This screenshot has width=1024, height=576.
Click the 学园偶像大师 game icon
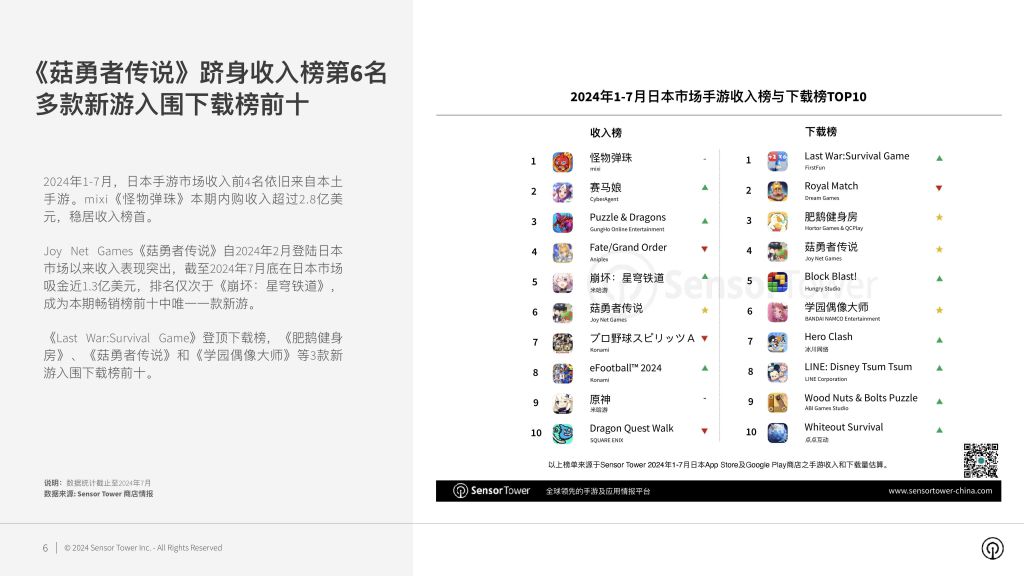click(777, 312)
